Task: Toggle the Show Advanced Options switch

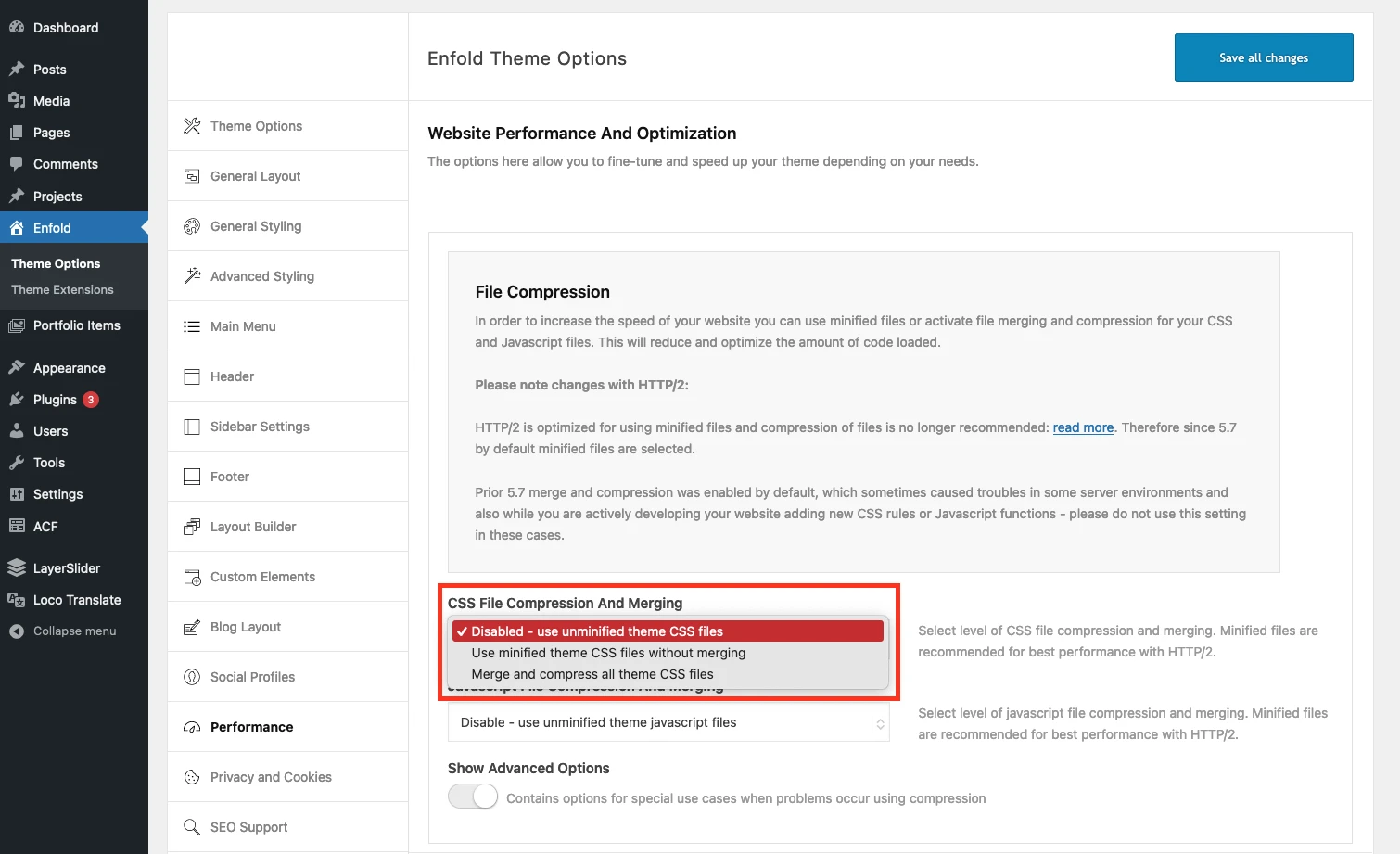Action: pos(473,797)
